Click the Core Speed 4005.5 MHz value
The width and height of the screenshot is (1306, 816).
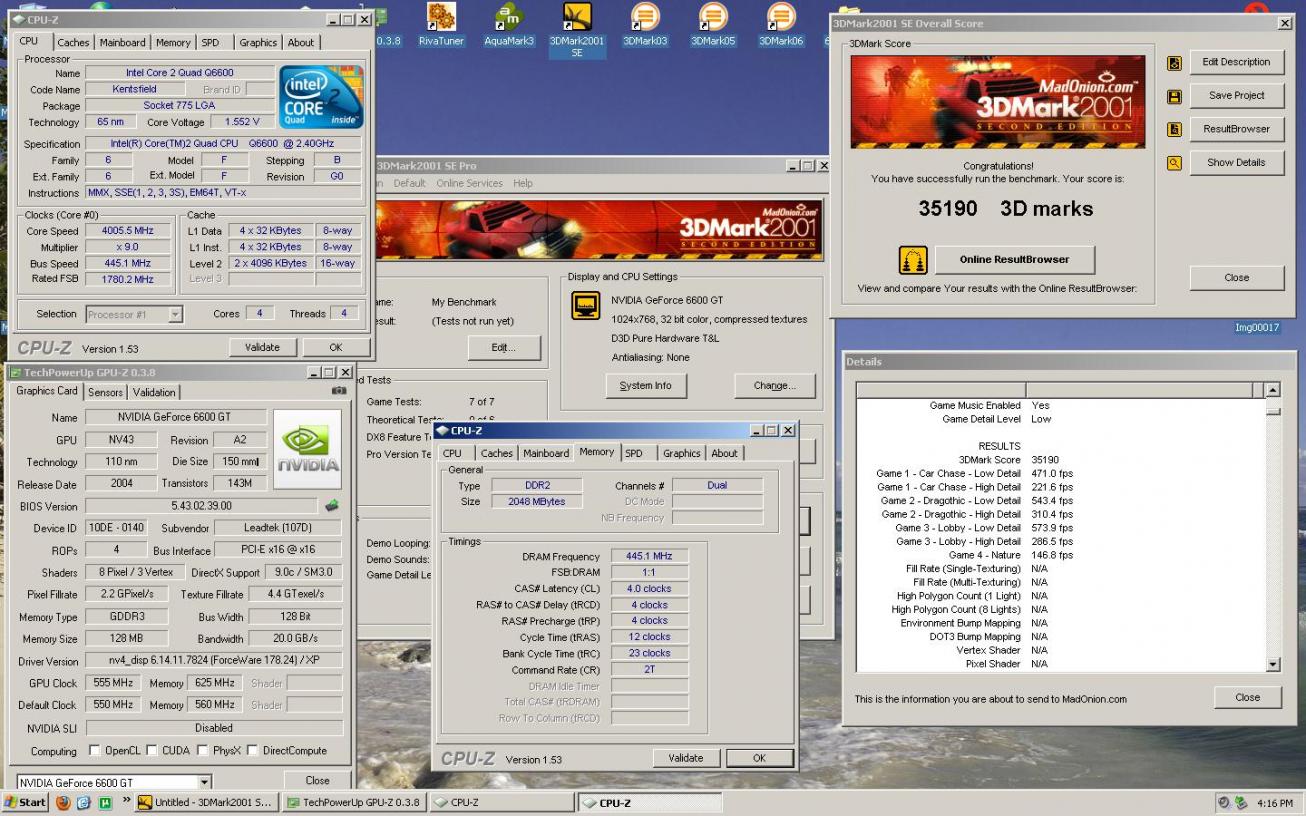[127, 231]
